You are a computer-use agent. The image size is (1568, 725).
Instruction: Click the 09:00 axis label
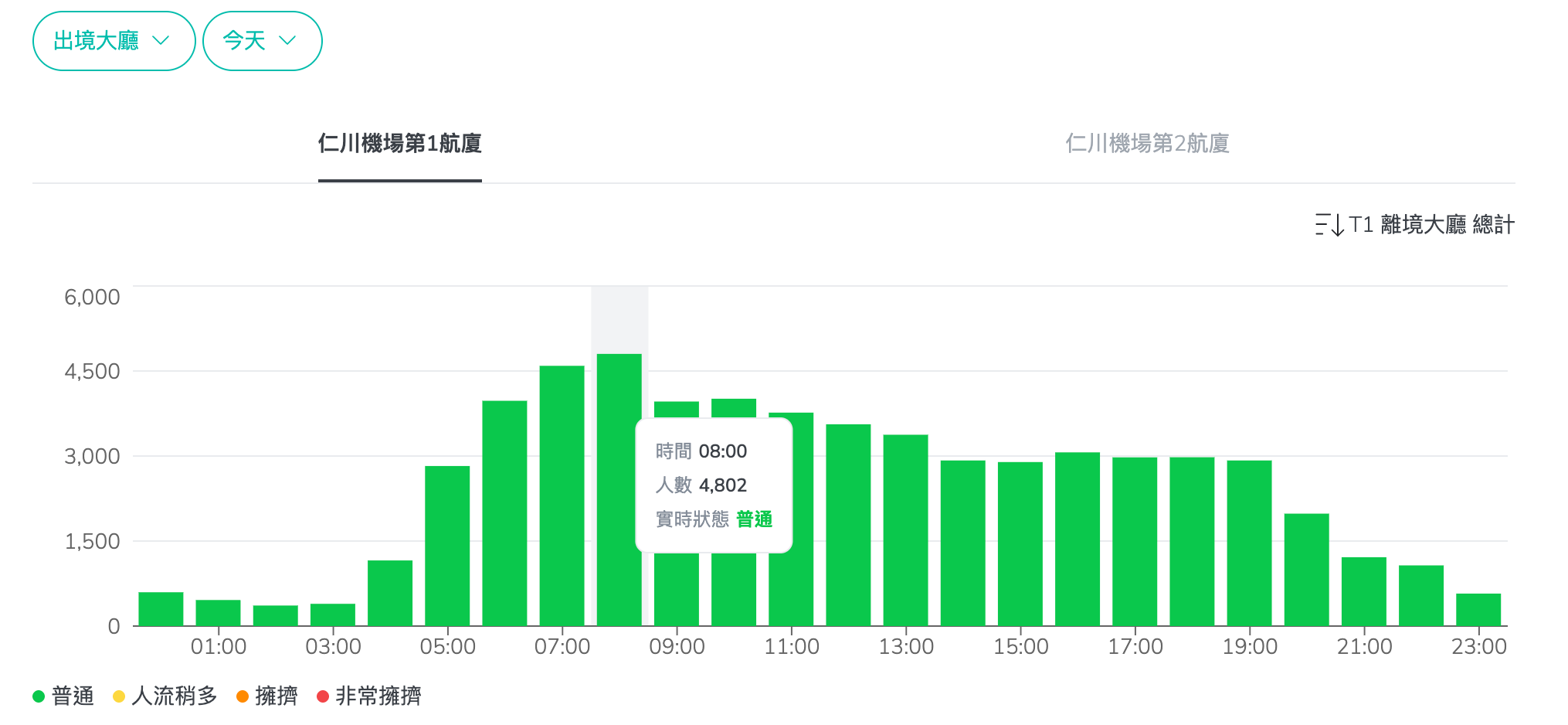tap(677, 646)
